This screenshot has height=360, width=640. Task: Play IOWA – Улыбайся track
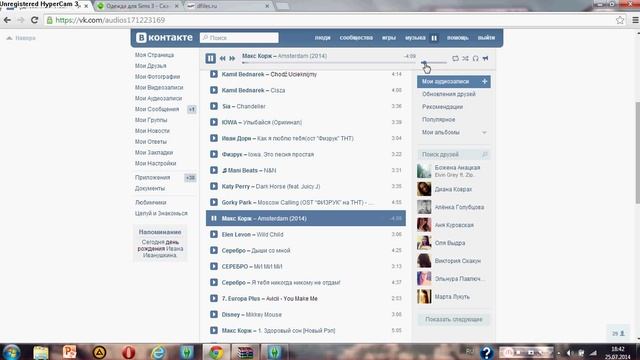click(213, 122)
